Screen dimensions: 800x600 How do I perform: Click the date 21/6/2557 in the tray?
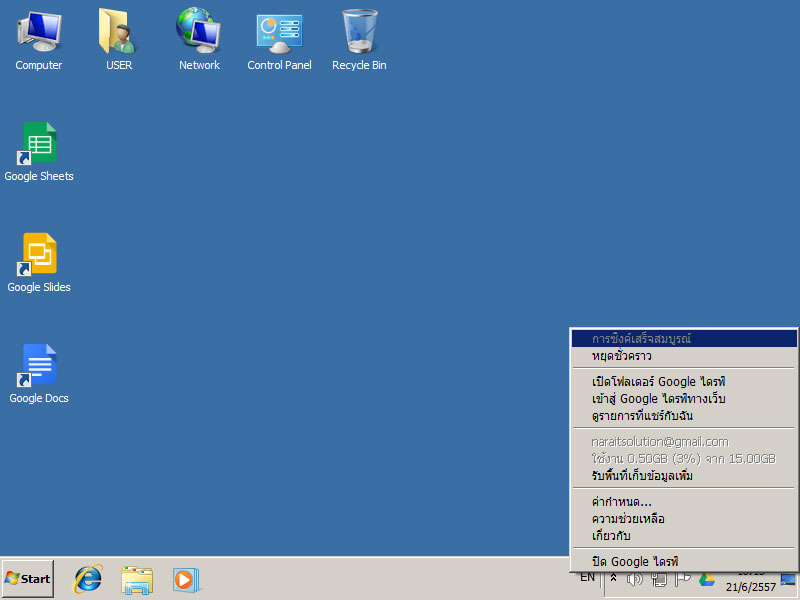click(751, 587)
